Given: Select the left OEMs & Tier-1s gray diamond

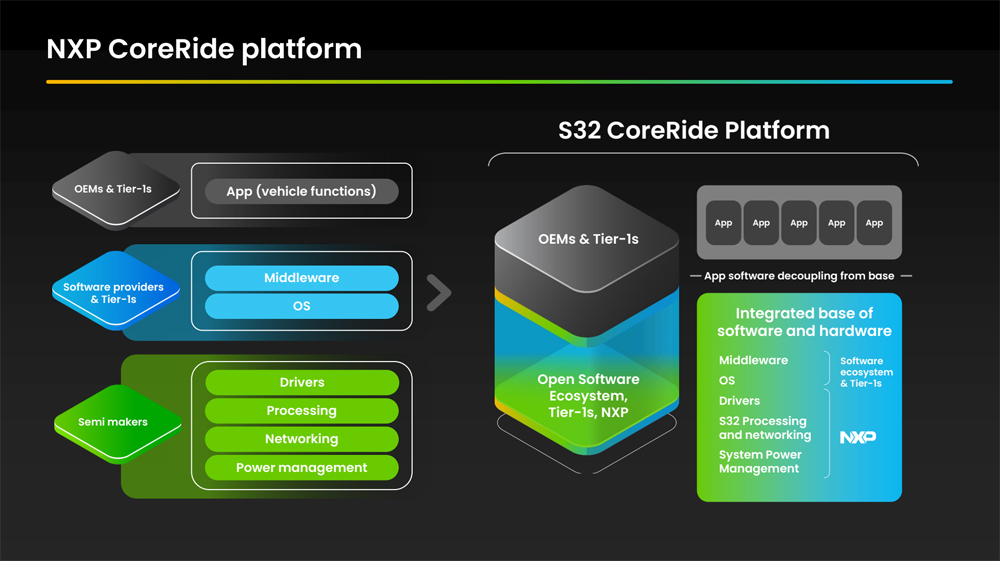Looking at the screenshot, I should (115, 189).
